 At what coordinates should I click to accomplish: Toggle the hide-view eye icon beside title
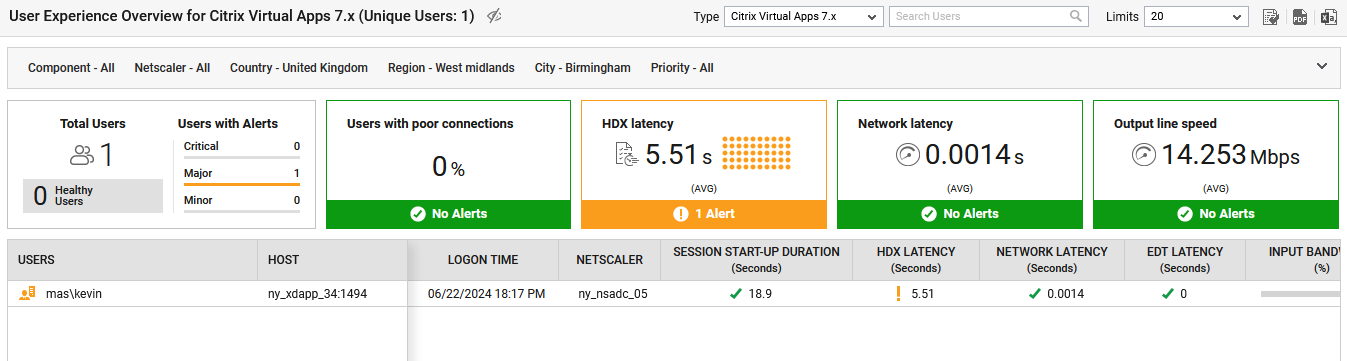coord(494,16)
